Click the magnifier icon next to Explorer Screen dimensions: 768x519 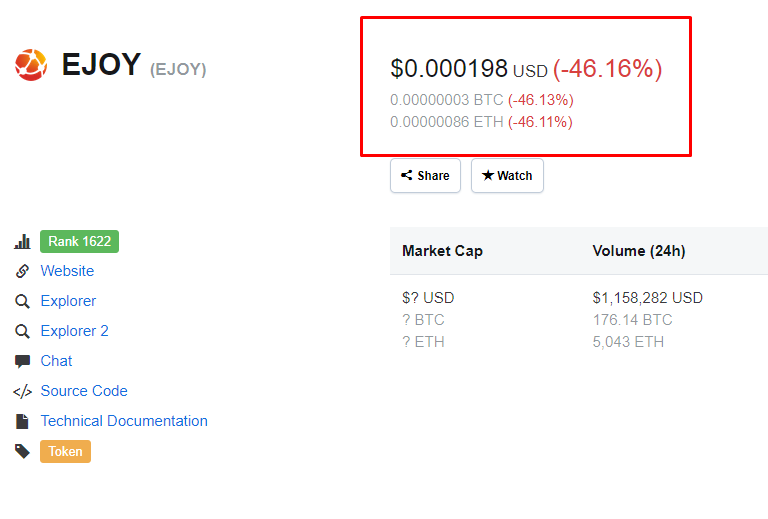[22, 301]
